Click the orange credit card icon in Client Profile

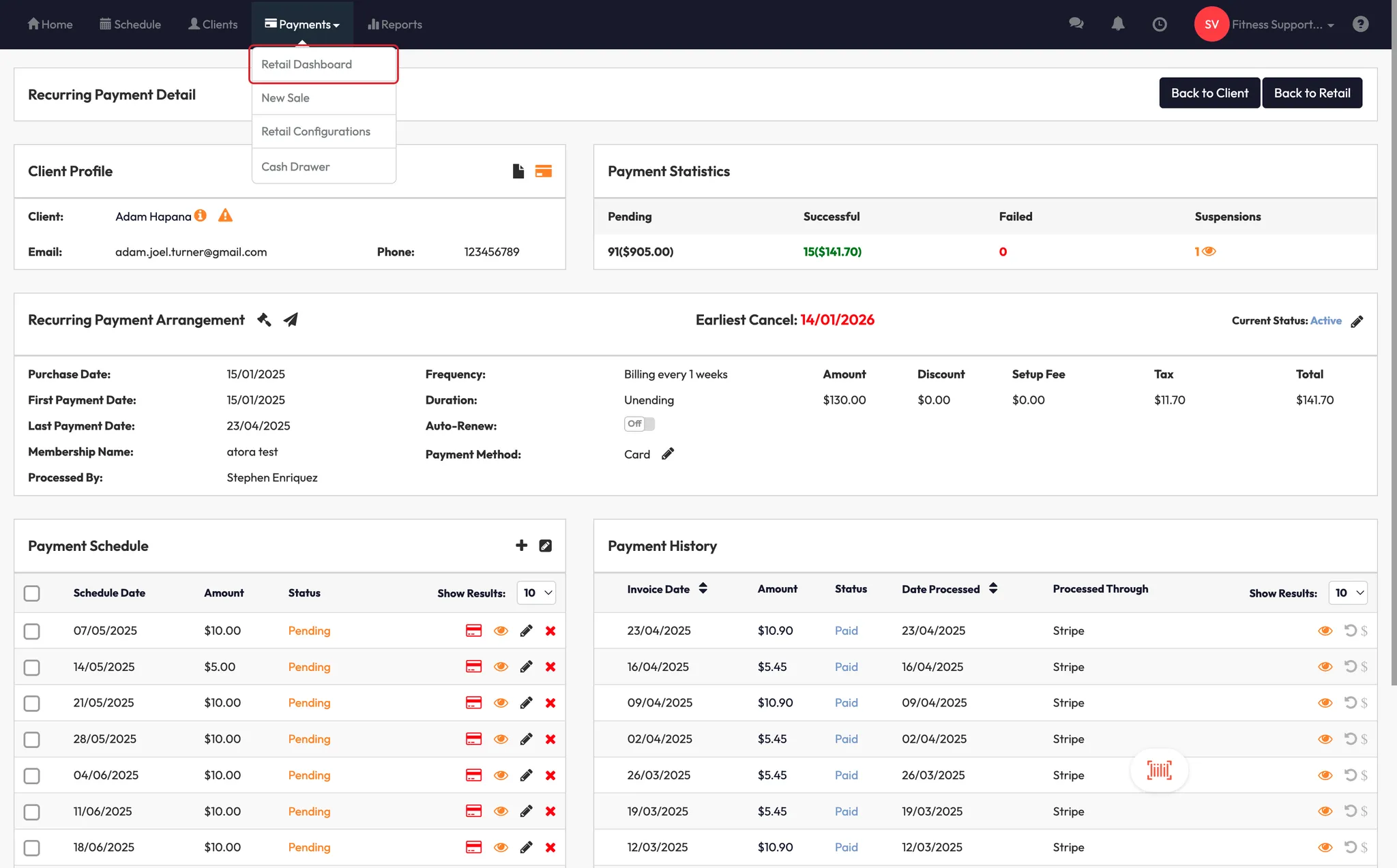pos(543,171)
